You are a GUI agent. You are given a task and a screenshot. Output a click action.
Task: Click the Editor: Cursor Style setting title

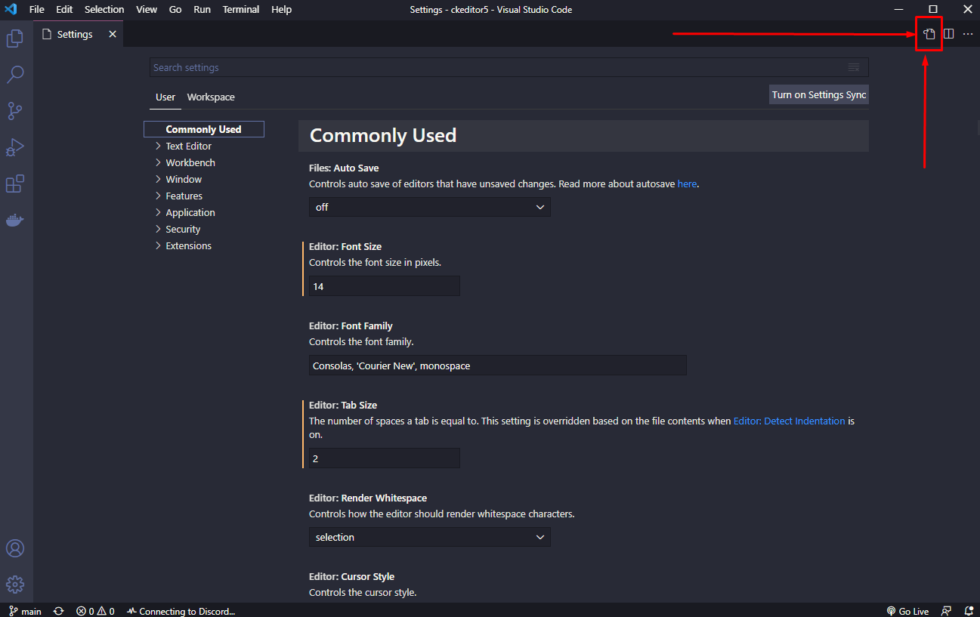[x=351, y=576]
